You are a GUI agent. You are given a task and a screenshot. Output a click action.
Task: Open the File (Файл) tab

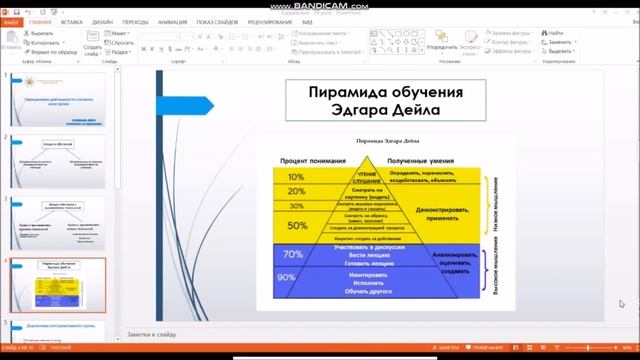click(x=11, y=22)
